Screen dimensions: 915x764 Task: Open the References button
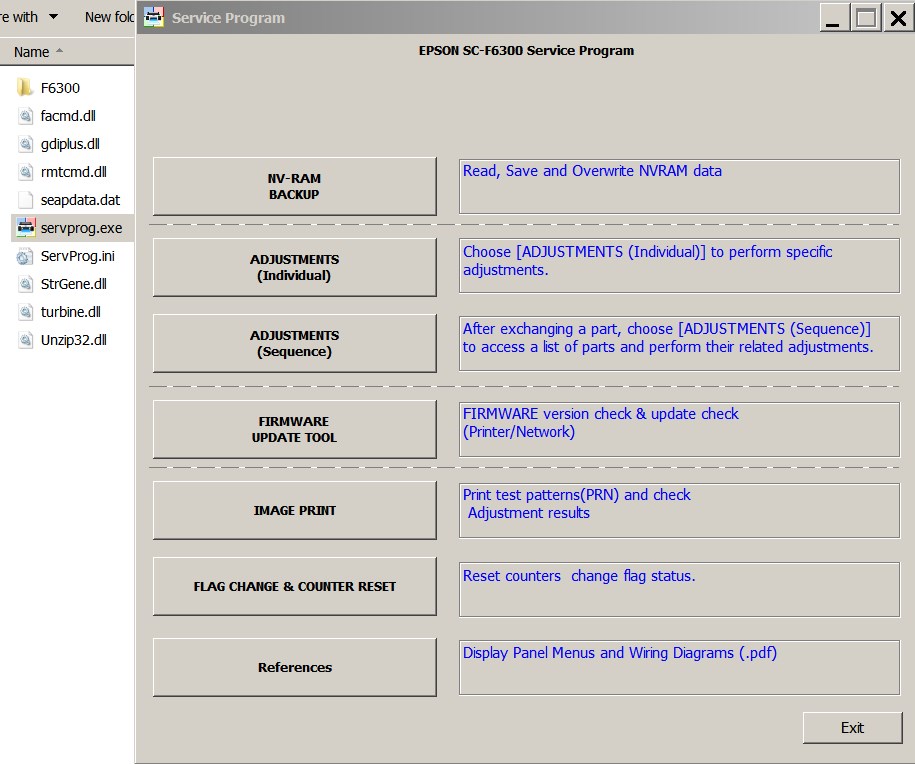295,667
